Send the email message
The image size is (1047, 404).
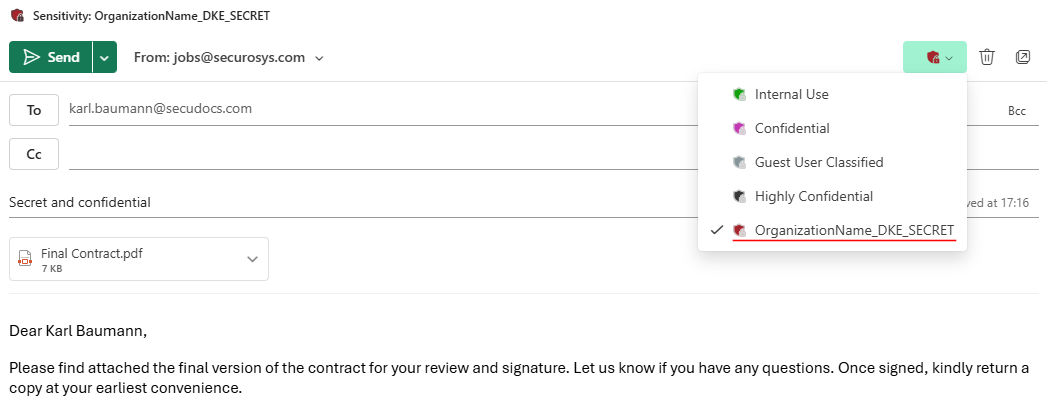(x=51, y=57)
